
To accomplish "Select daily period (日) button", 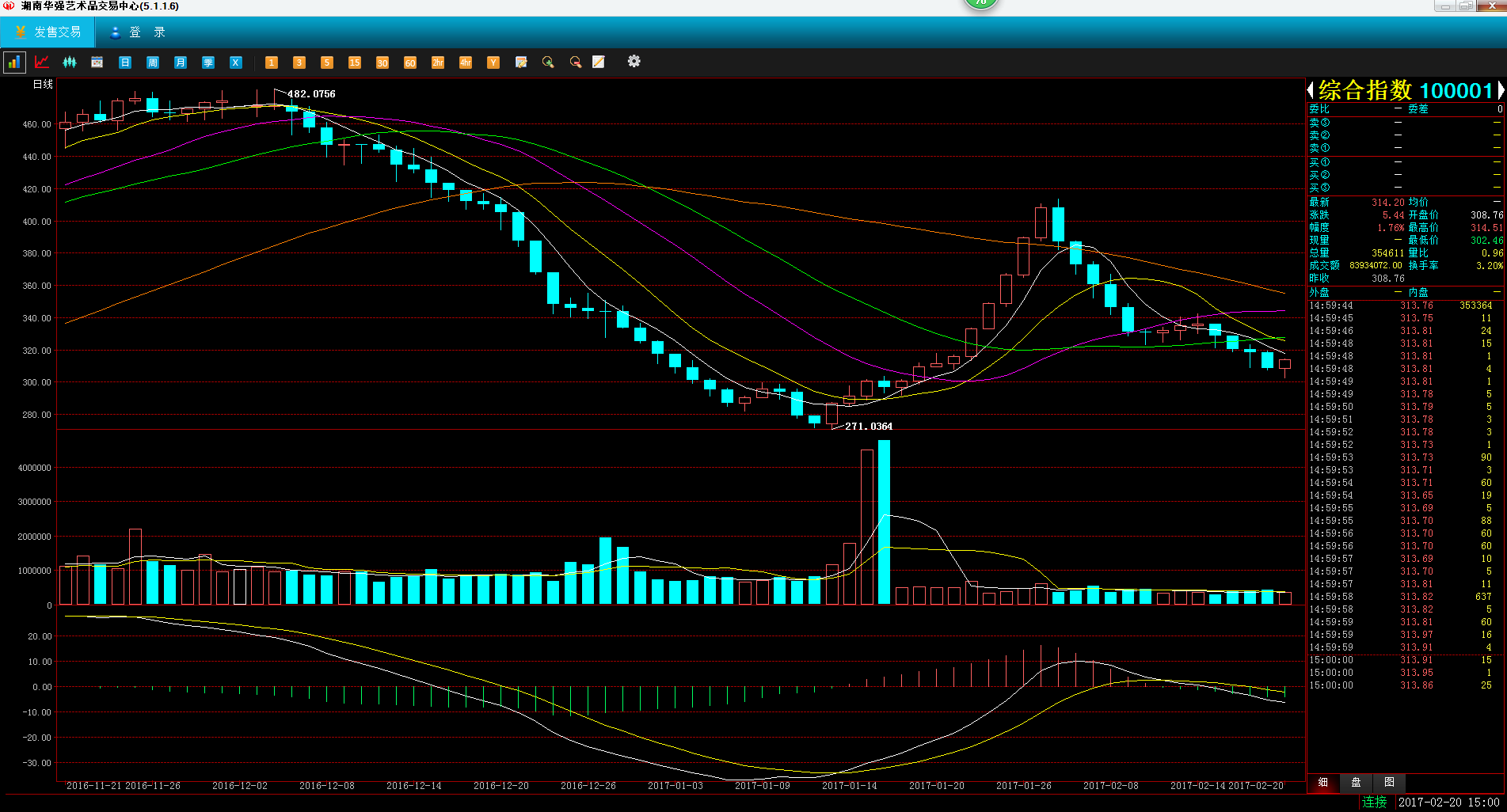I will click(125, 62).
